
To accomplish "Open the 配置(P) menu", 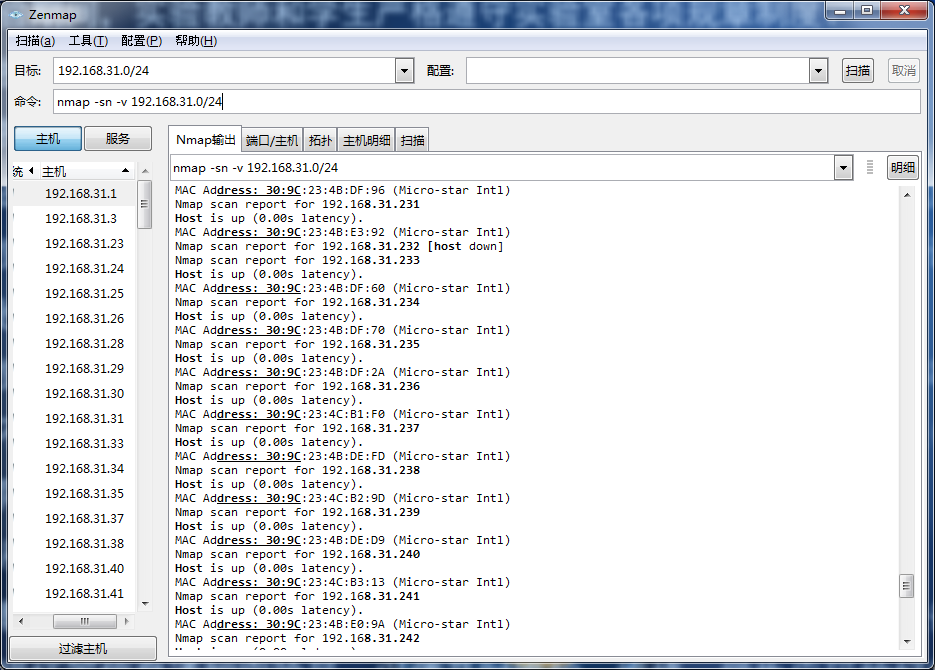I will [x=141, y=41].
